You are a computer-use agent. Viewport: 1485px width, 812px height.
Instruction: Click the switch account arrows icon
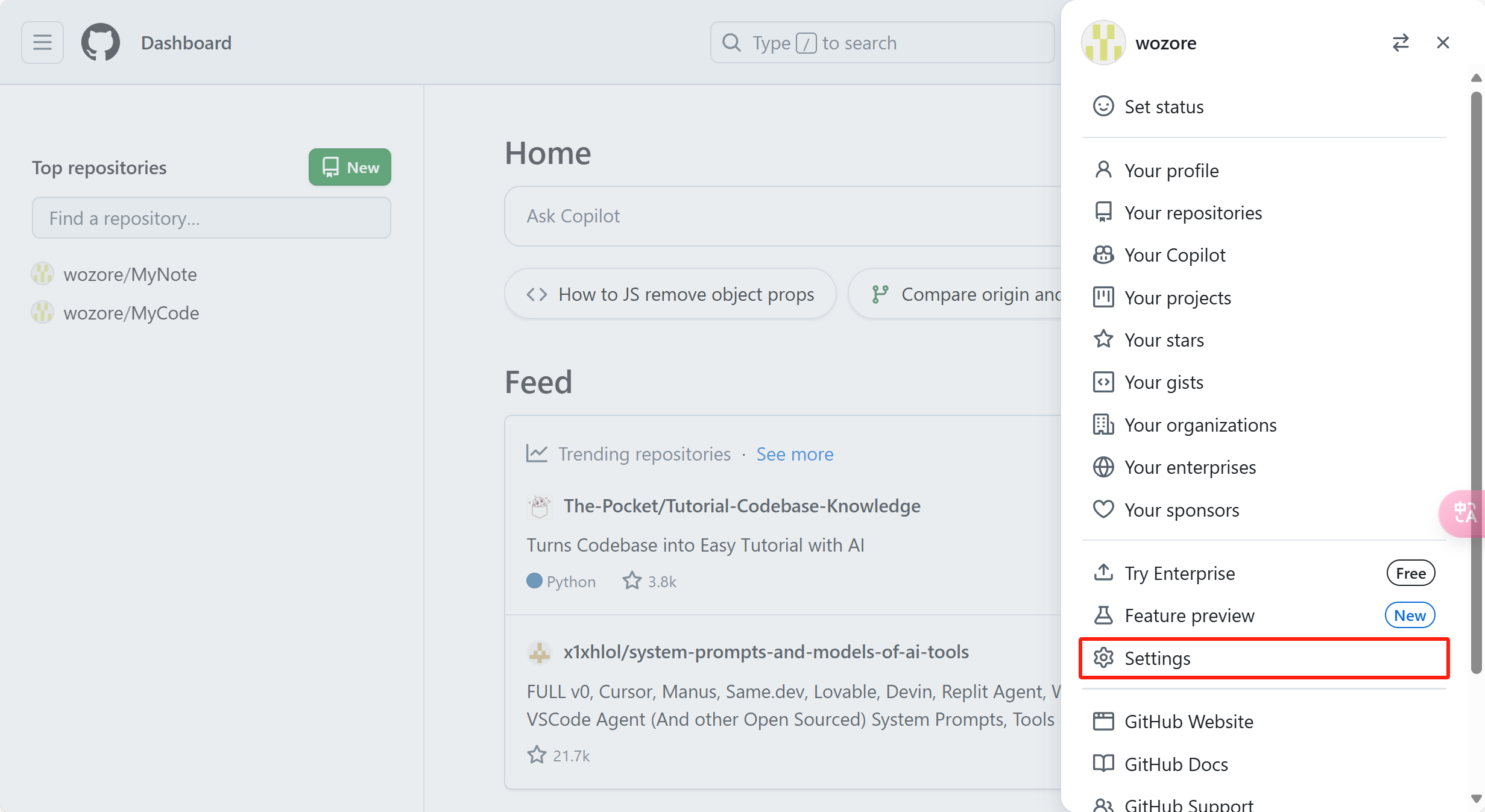[x=1400, y=43]
